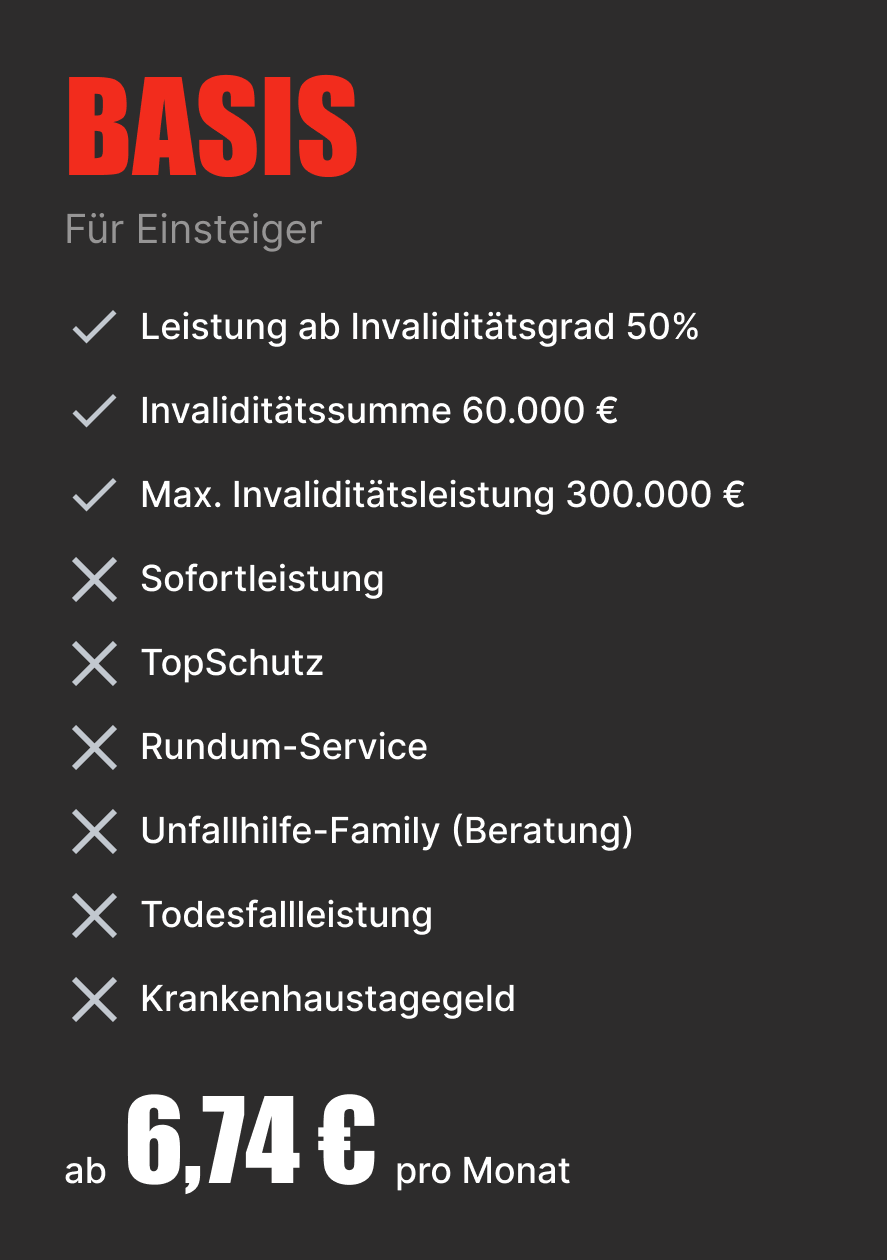Select the X icon beside Rundum-Service
This screenshot has width=887, height=1260.
point(95,747)
